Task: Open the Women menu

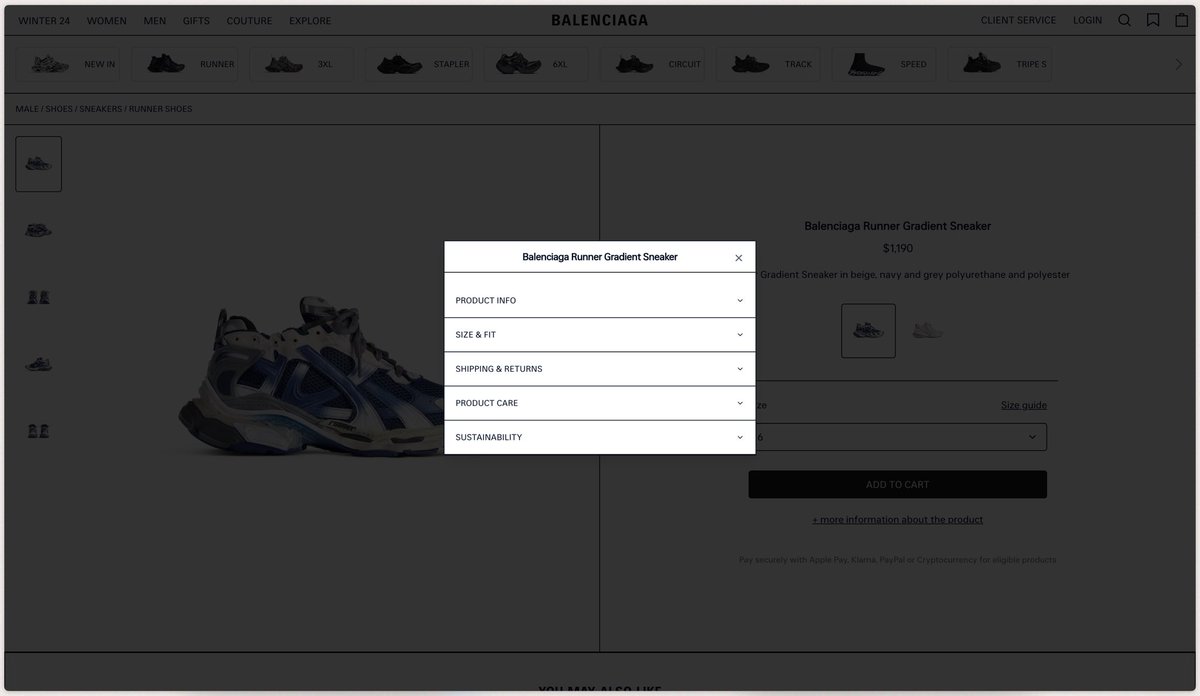Action: coord(107,21)
